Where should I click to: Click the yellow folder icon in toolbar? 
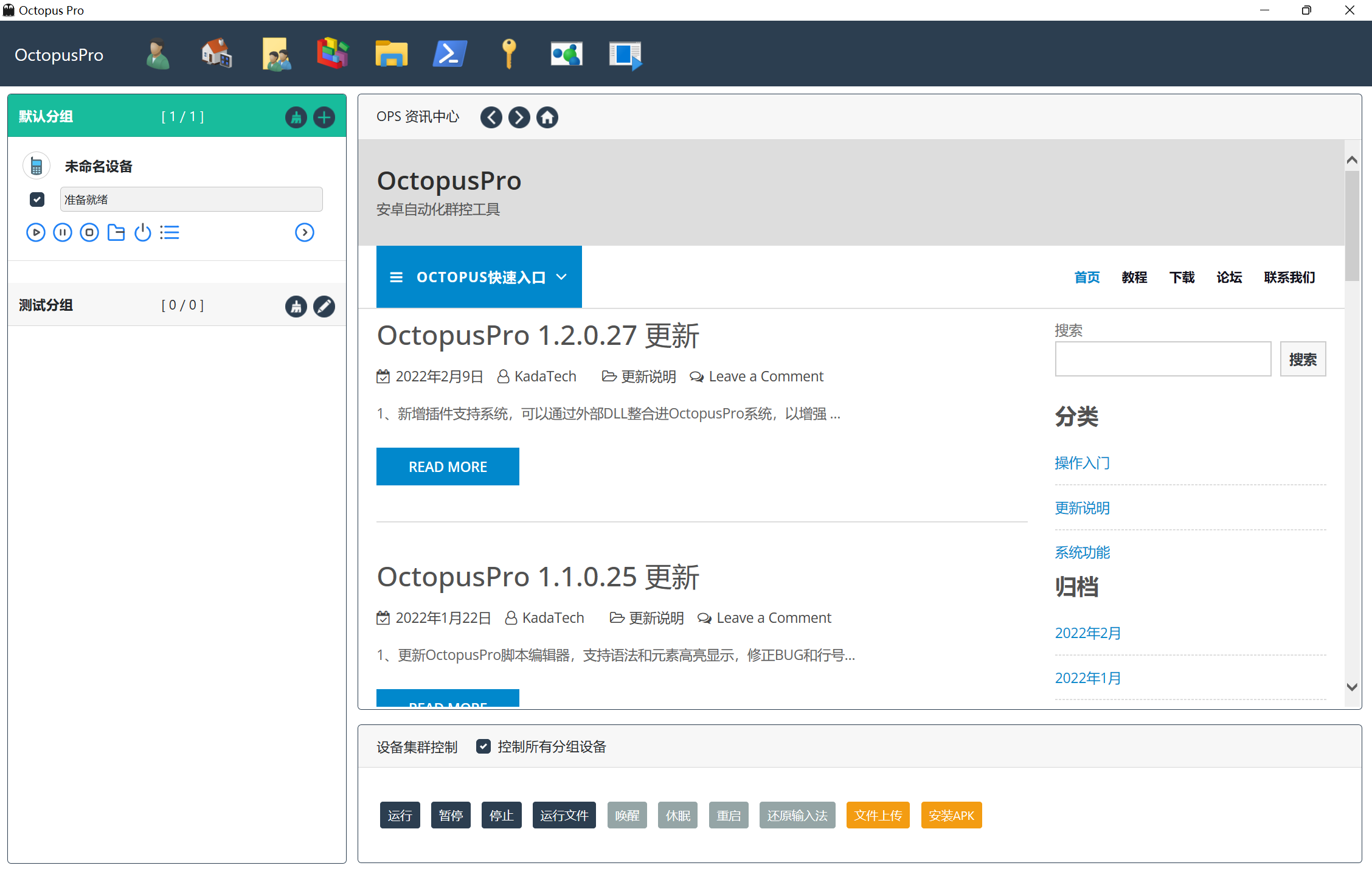(x=391, y=54)
